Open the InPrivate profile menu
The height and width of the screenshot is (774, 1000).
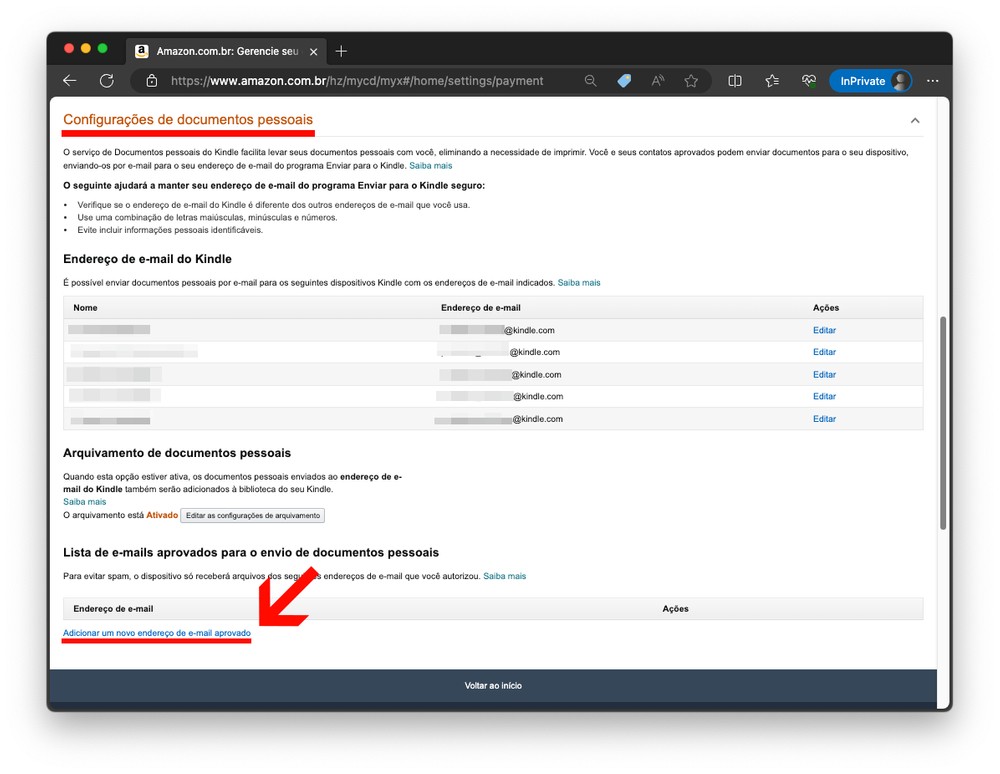871,81
